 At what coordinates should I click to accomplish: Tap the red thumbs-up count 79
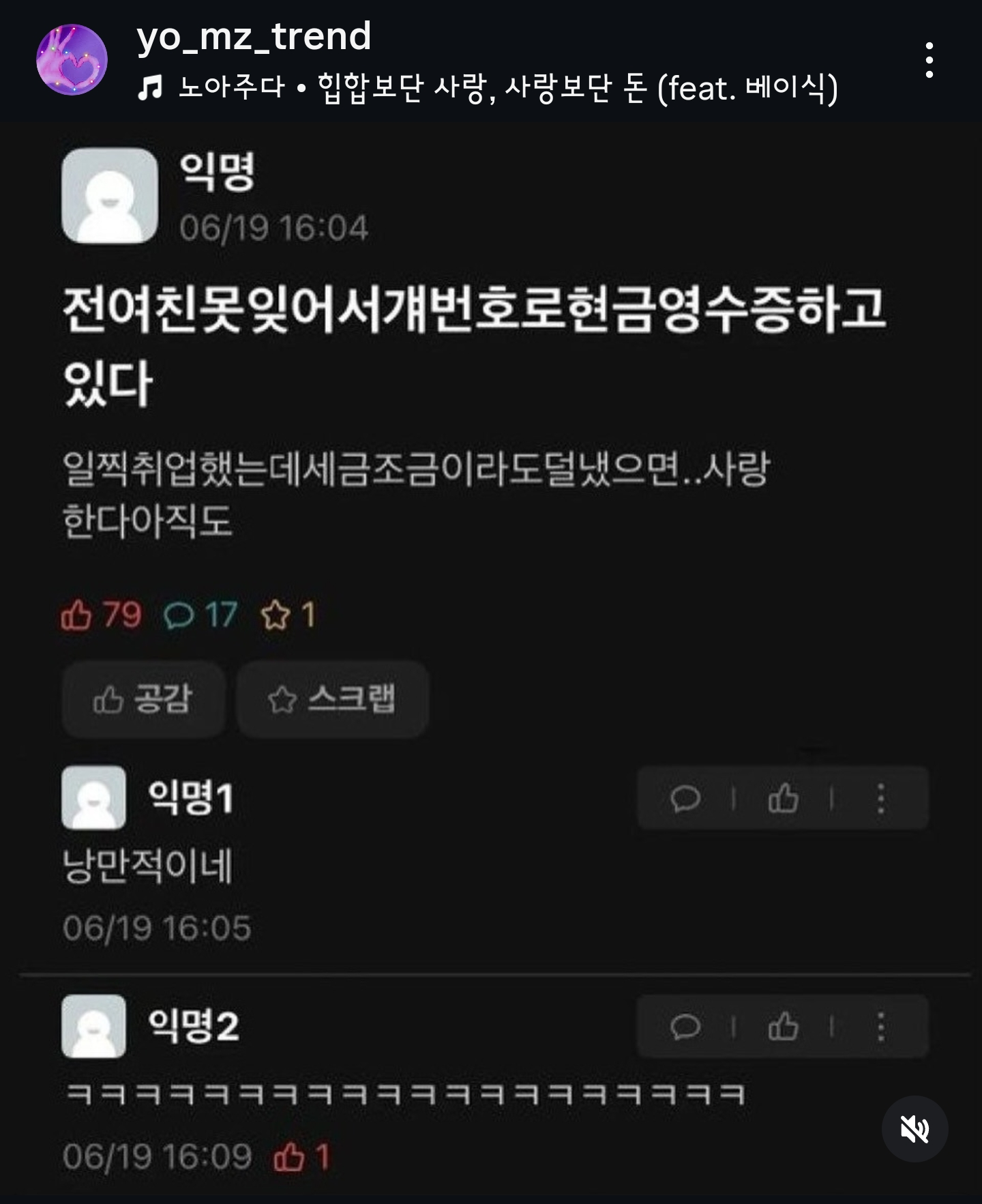point(101,615)
